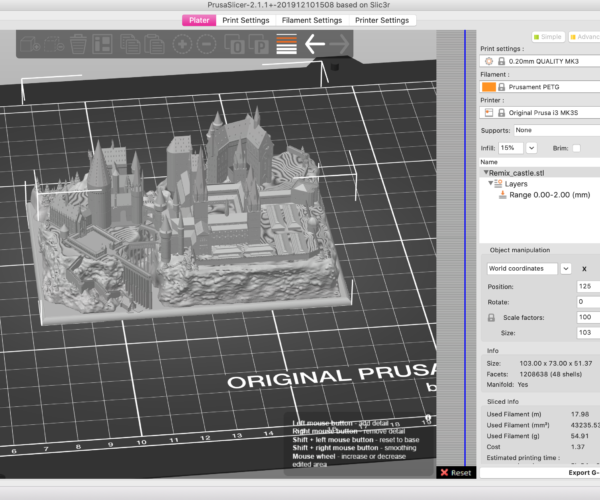The width and height of the screenshot is (600, 500).
Task: Click the Facets value 1208638 (48 shells)
Action: click(x=550, y=374)
